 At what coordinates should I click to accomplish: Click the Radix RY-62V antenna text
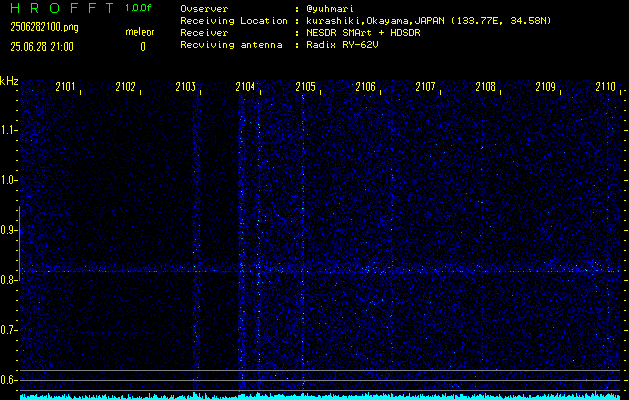coord(342,45)
